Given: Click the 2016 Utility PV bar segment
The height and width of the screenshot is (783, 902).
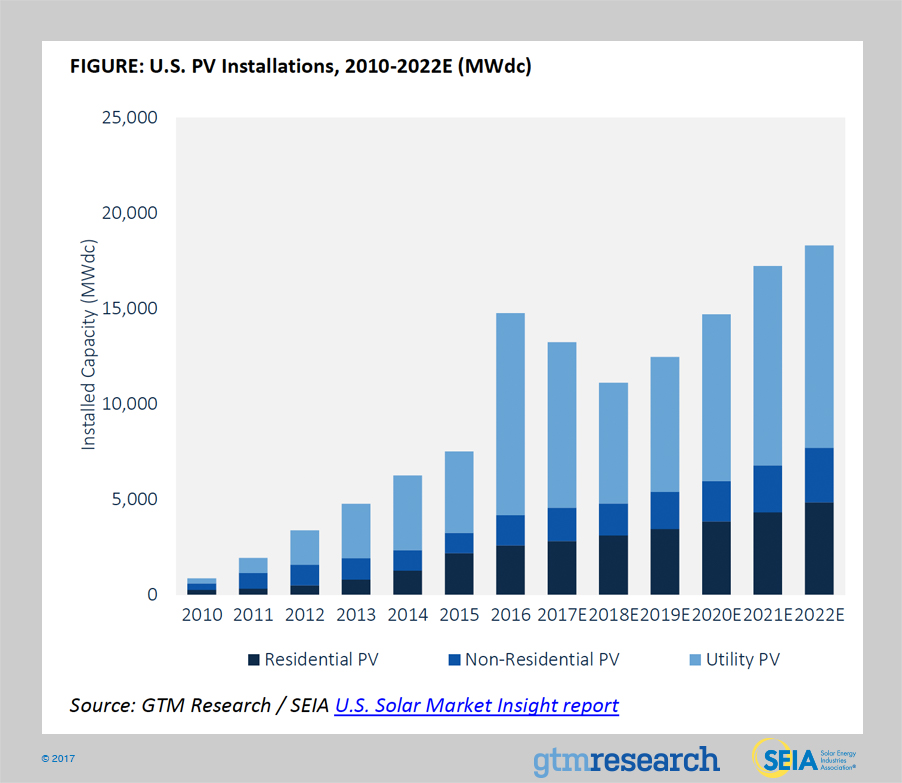Looking at the screenshot, I should (510, 414).
